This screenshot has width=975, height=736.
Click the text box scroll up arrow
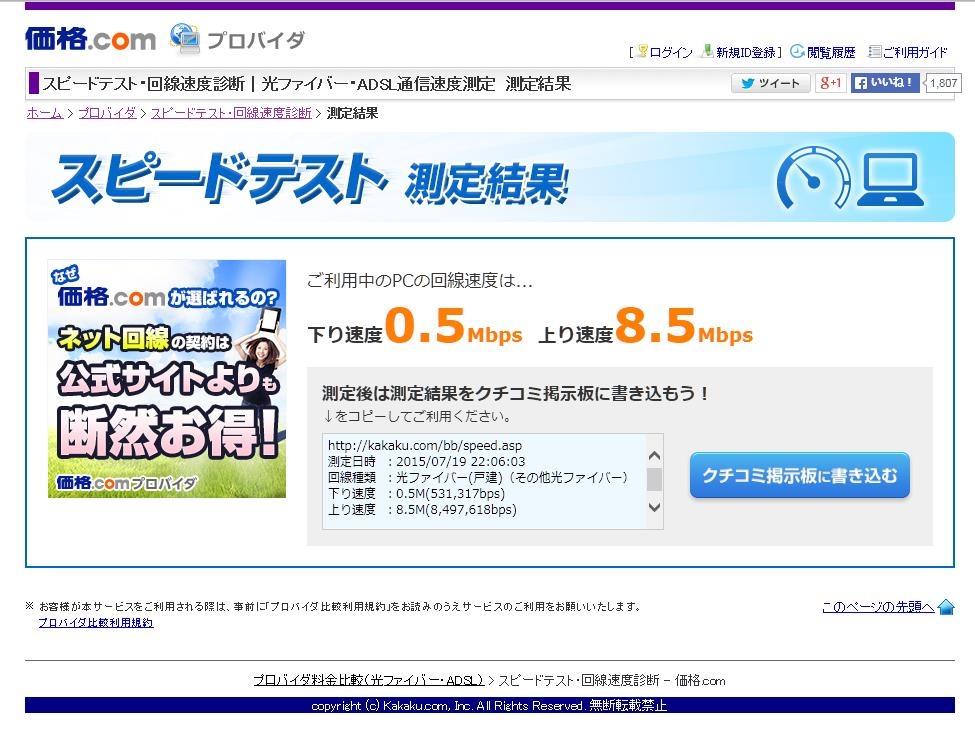pos(654,456)
